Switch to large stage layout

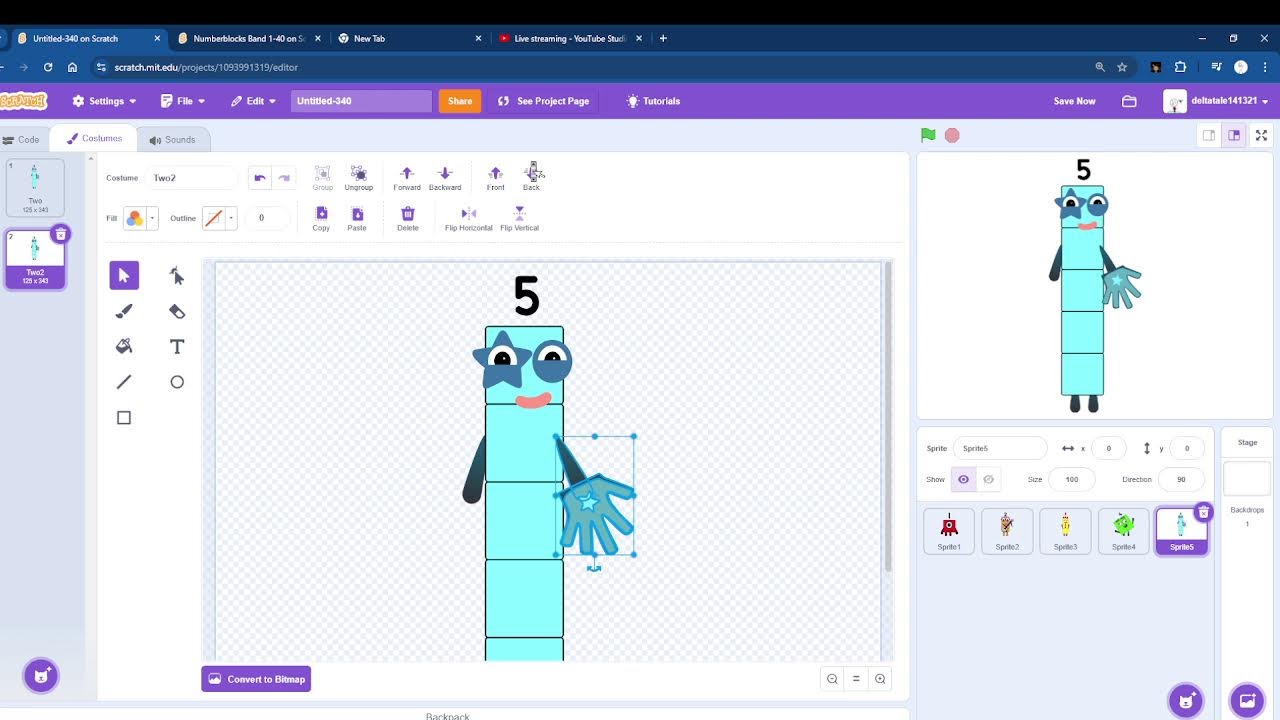tap(1234, 135)
